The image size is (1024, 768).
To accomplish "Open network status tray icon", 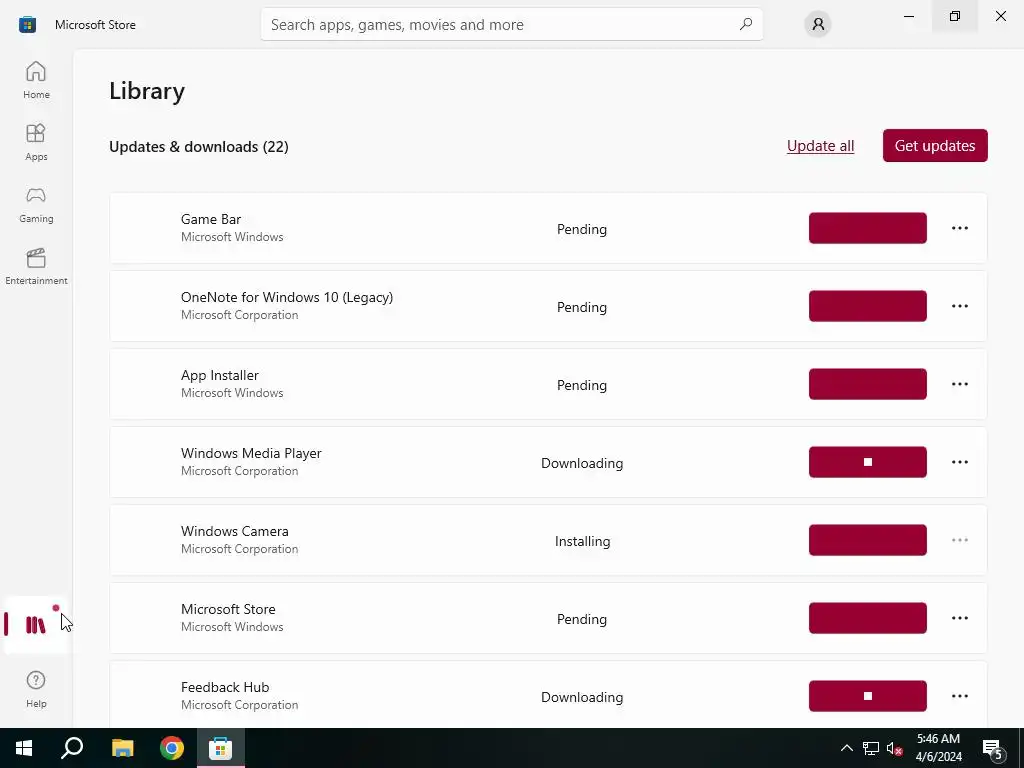I will [871, 748].
